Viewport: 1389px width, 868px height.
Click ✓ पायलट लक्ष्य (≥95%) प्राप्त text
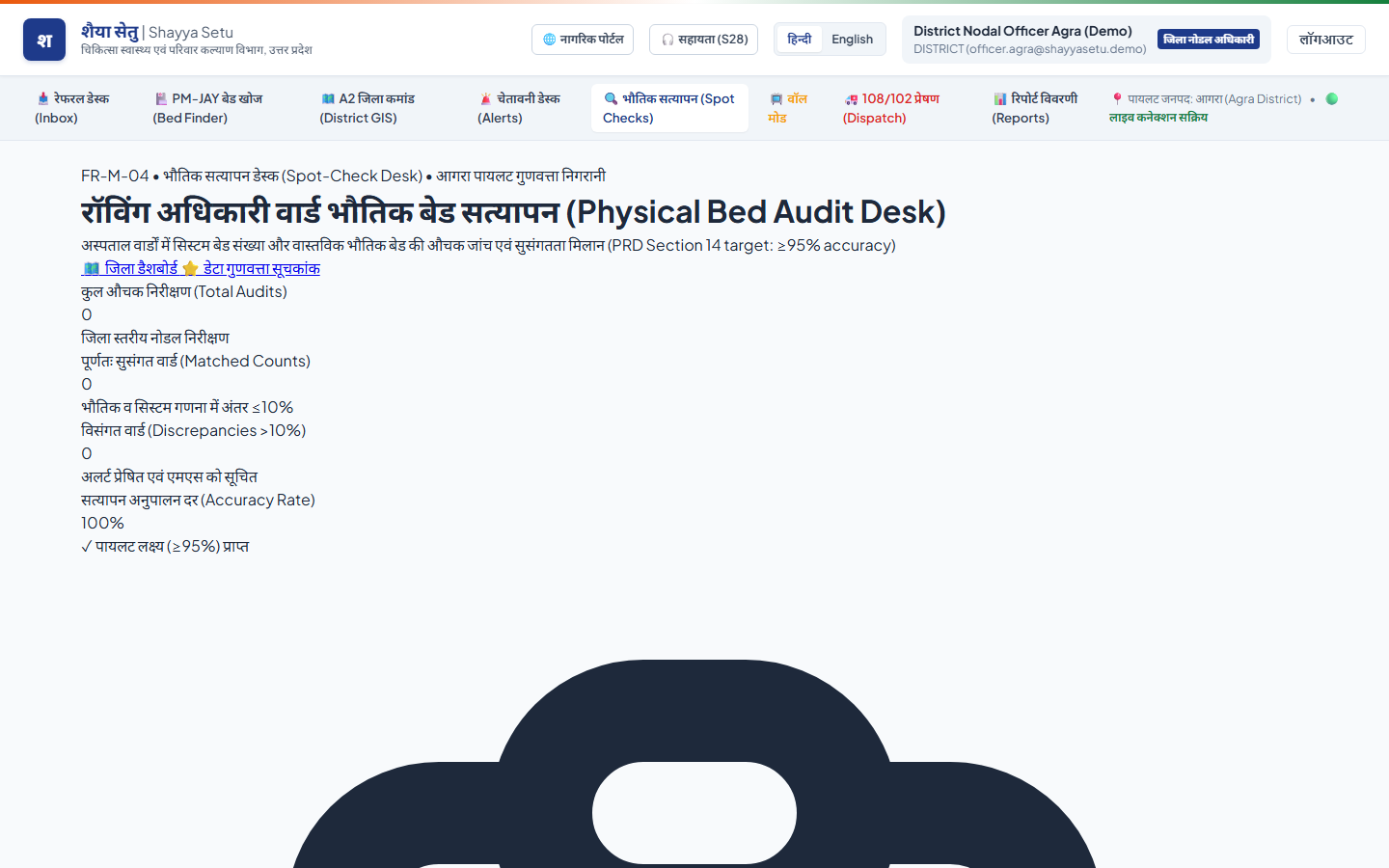(x=165, y=546)
